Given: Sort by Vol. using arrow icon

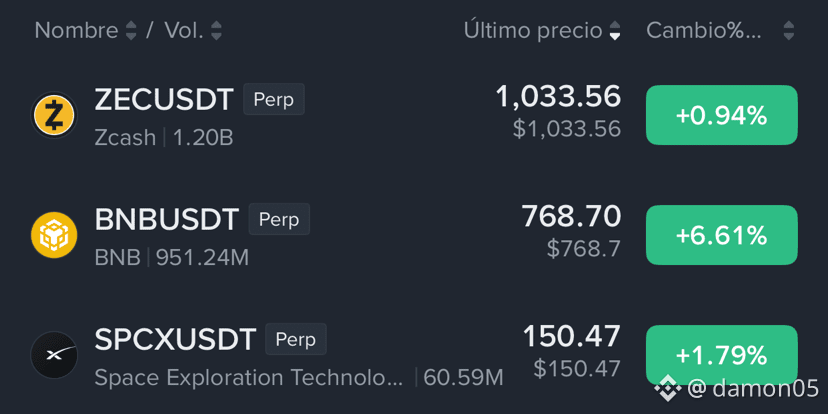Looking at the screenshot, I should [x=217, y=31].
